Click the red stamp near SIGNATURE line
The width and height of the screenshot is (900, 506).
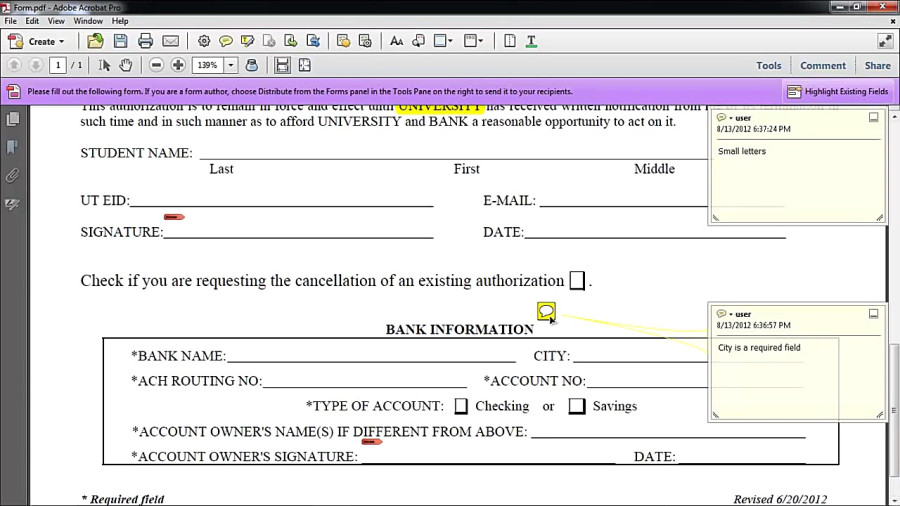pos(174,217)
